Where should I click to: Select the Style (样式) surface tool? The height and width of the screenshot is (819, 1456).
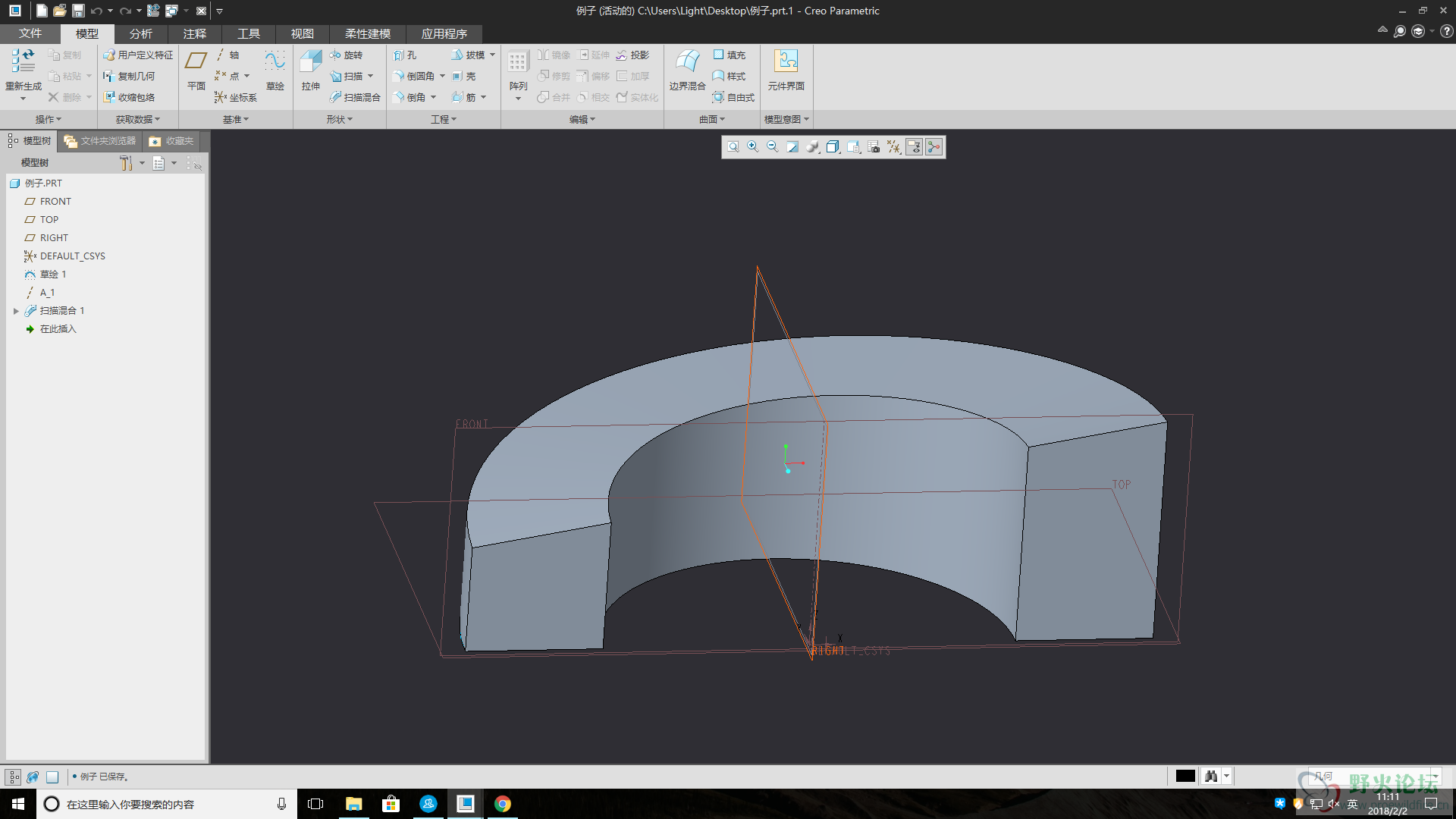[730, 76]
